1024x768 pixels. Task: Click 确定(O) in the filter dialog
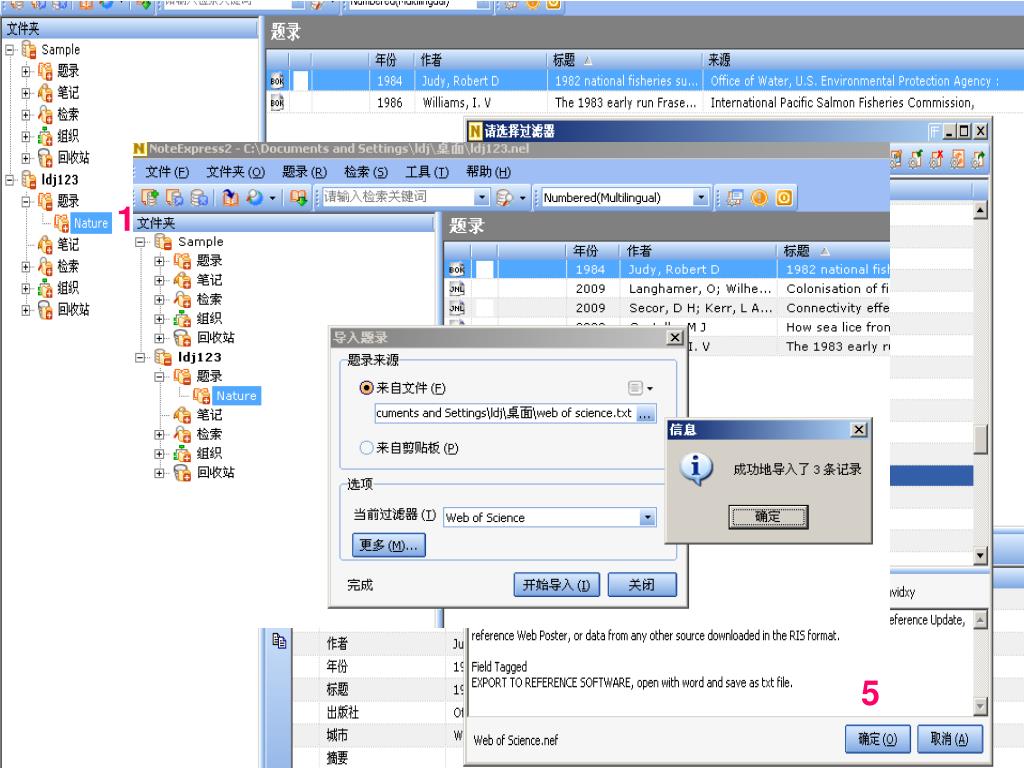click(877, 739)
